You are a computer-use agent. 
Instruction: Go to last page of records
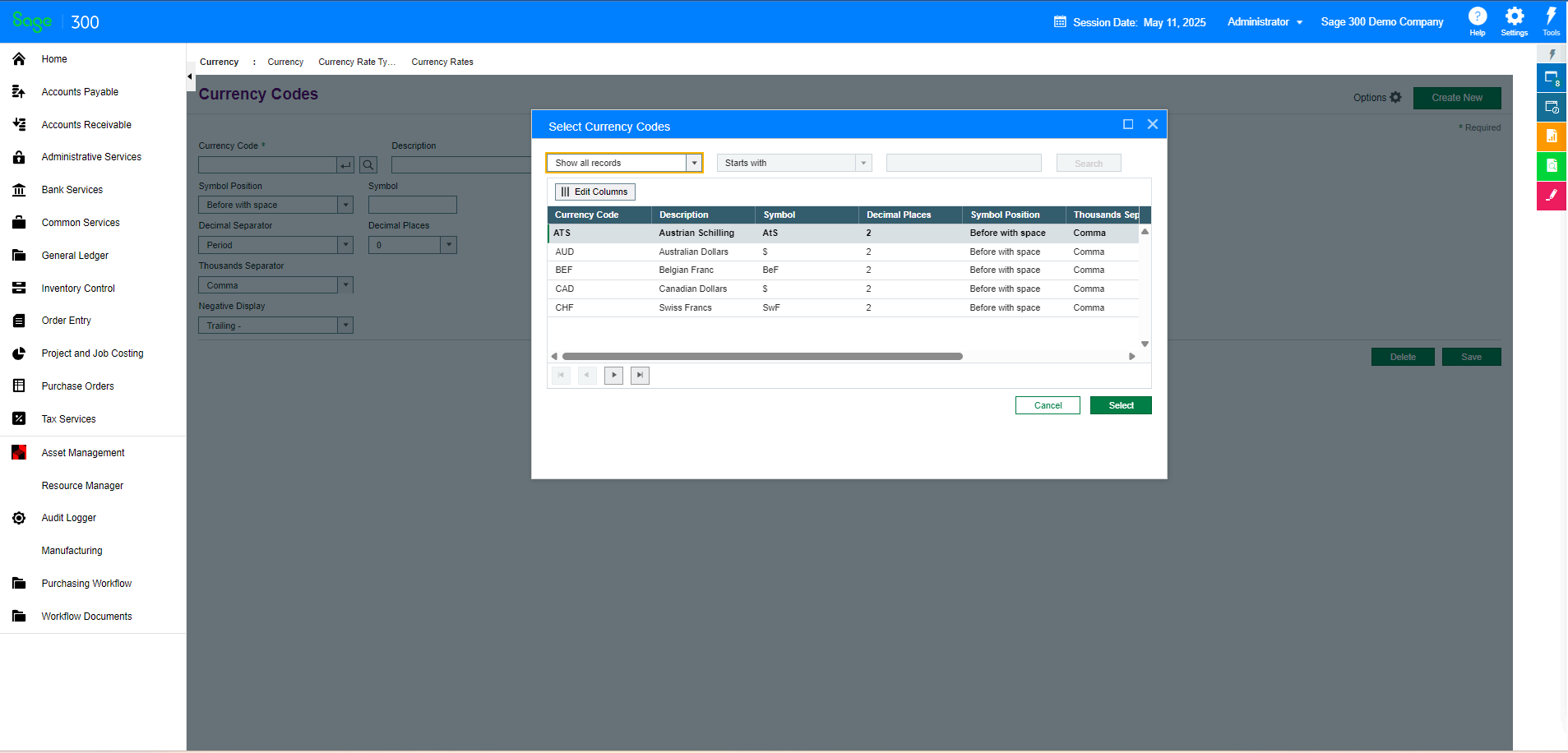(641, 375)
